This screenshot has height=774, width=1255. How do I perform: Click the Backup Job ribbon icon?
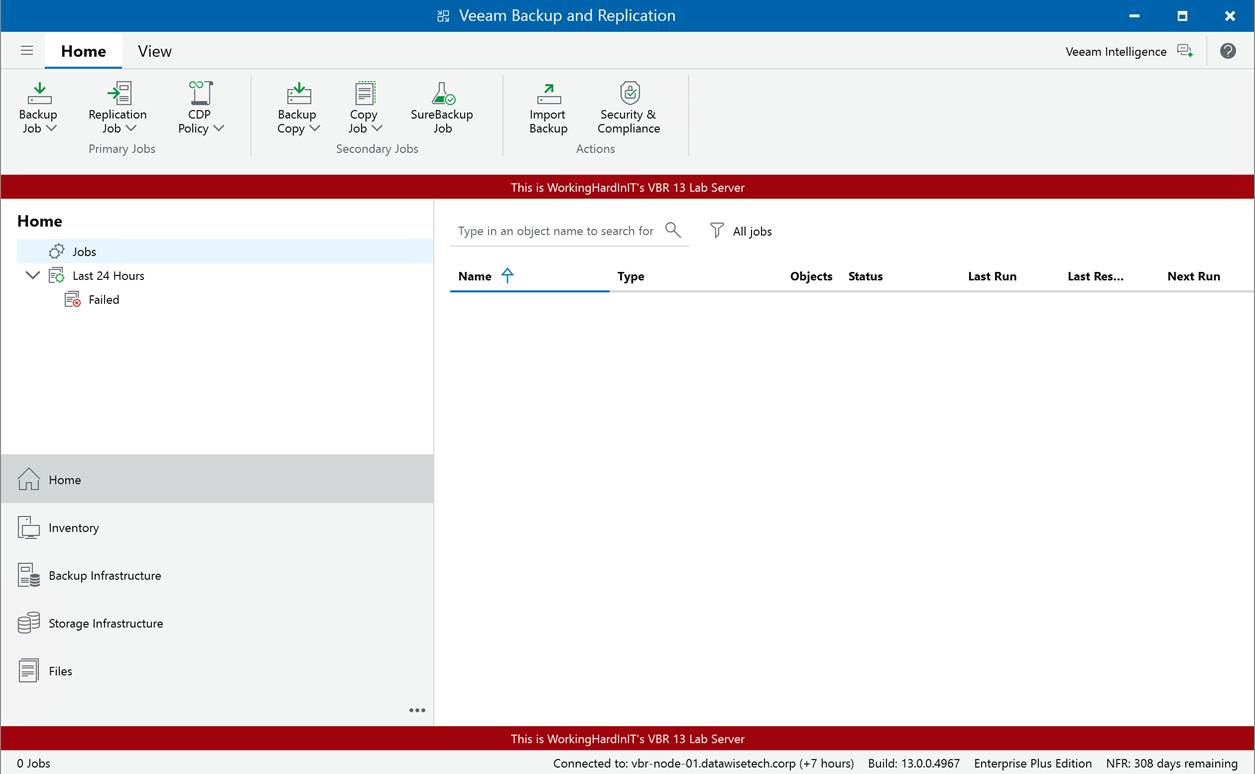[39, 95]
